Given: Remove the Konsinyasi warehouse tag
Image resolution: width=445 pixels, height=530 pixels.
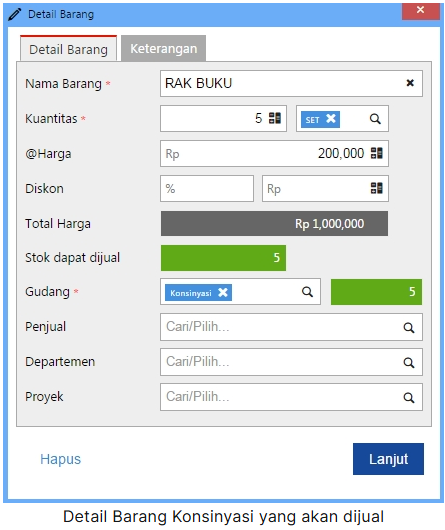Looking at the screenshot, I should [x=223, y=292].
